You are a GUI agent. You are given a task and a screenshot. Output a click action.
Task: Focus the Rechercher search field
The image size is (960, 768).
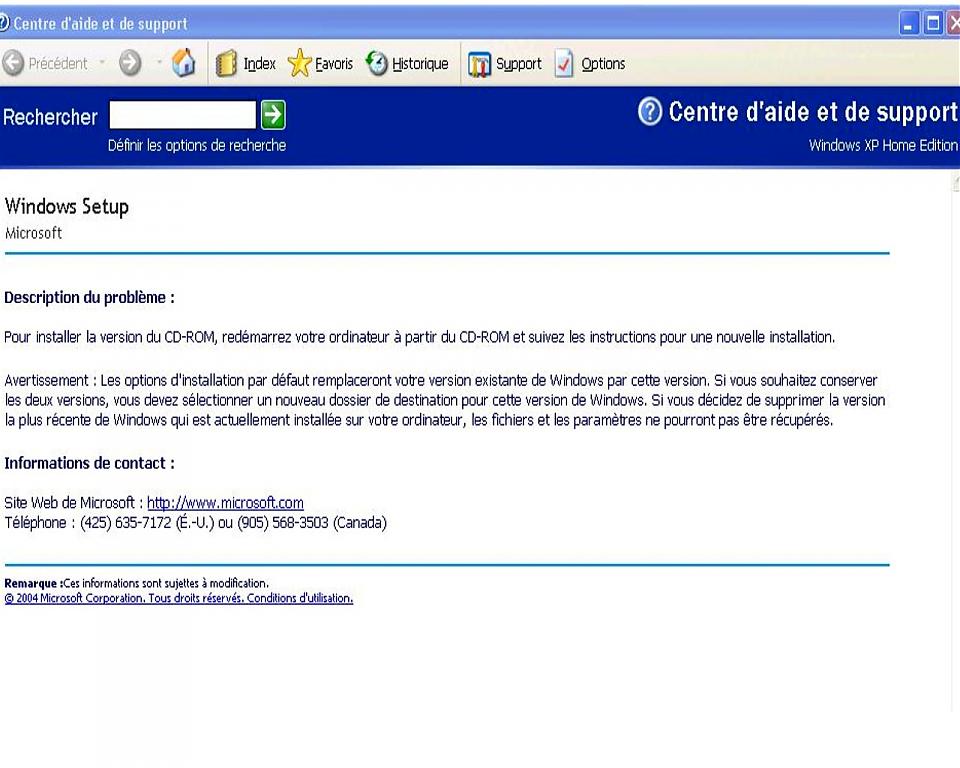pos(182,115)
